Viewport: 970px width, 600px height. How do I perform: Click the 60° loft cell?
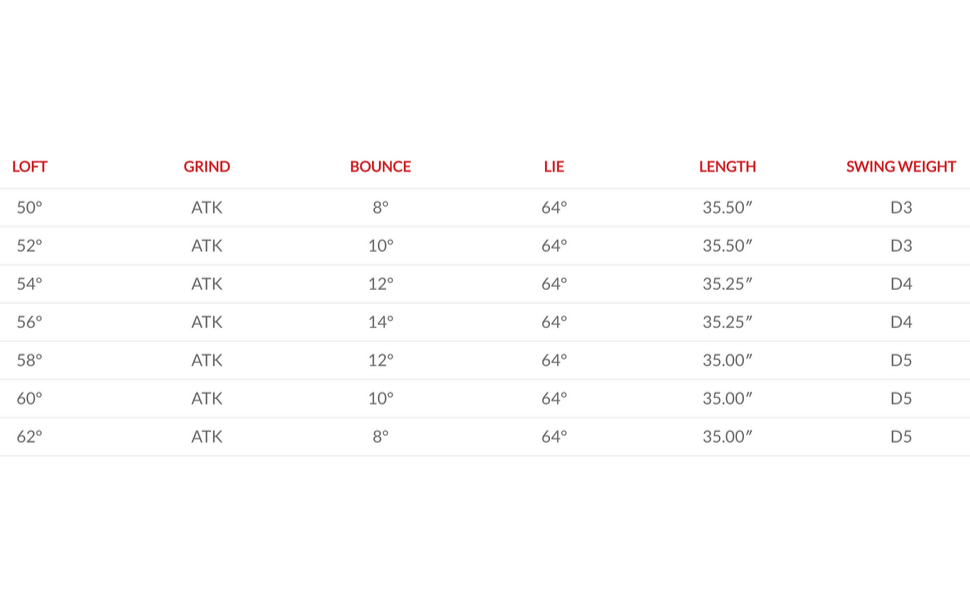click(x=30, y=398)
